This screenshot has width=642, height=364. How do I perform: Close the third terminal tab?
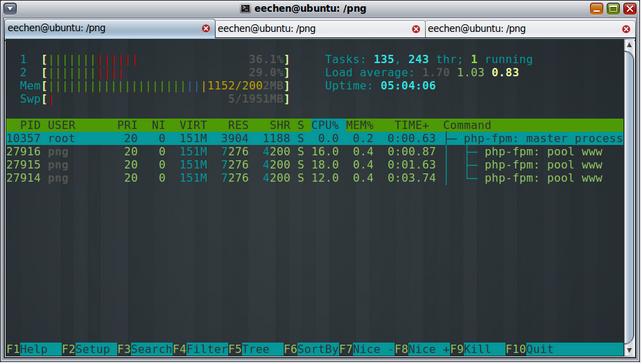click(626, 29)
